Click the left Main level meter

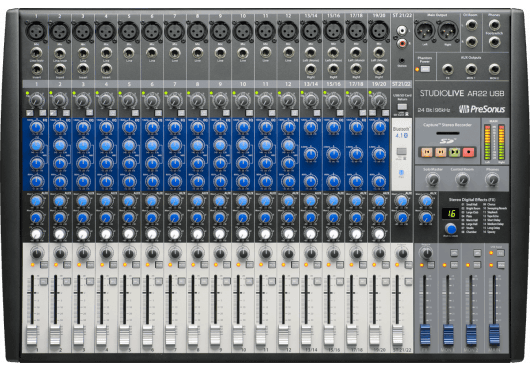(487, 142)
